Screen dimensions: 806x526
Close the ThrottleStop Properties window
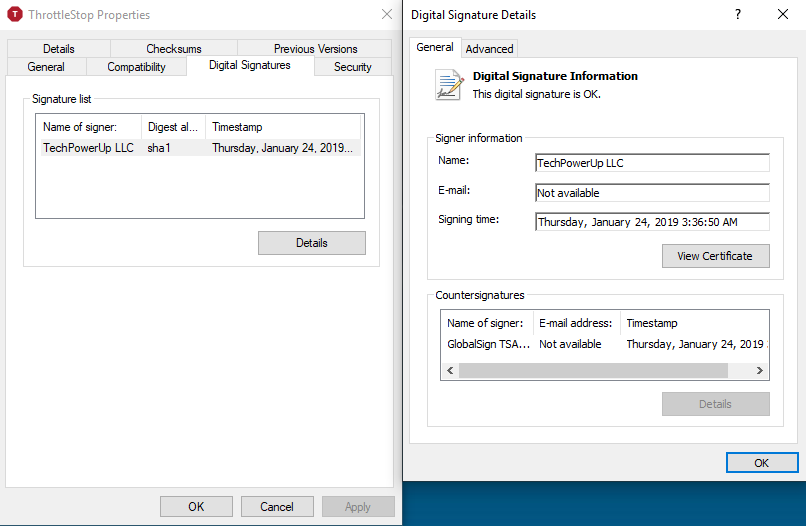pos(387,15)
